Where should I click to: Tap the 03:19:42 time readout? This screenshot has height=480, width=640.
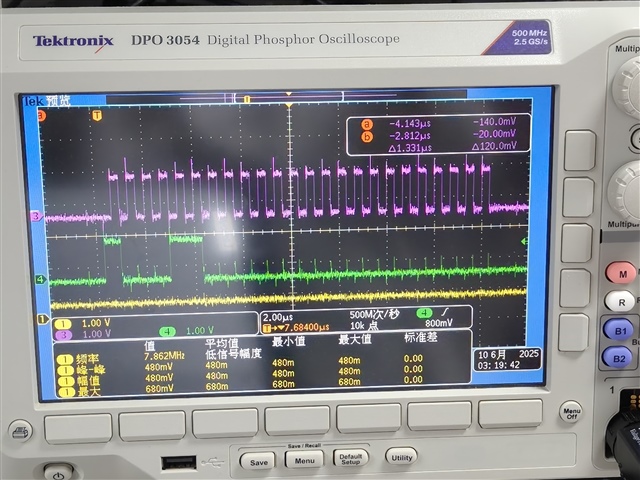click(498, 365)
